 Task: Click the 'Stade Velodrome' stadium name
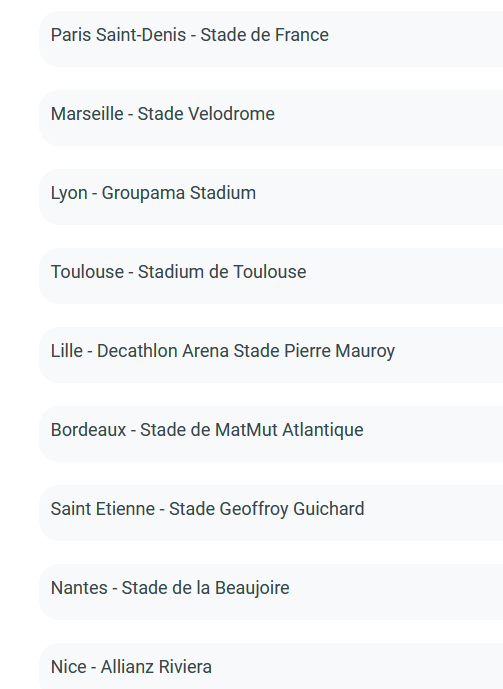206,114
